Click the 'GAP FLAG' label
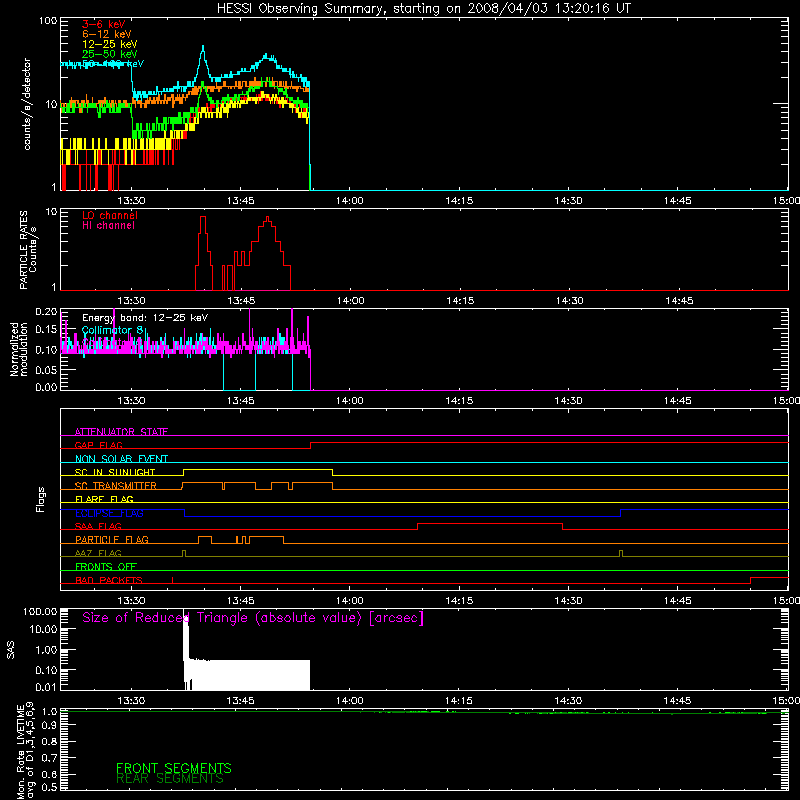The height and width of the screenshot is (800, 800). point(98,445)
